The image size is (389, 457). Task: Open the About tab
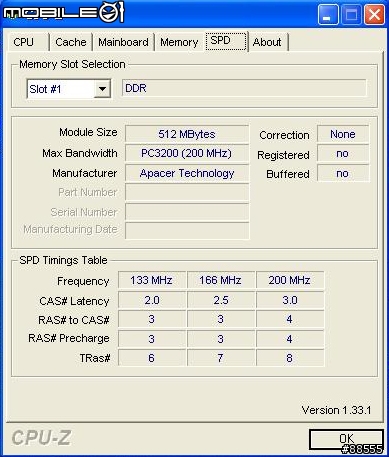[267, 42]
